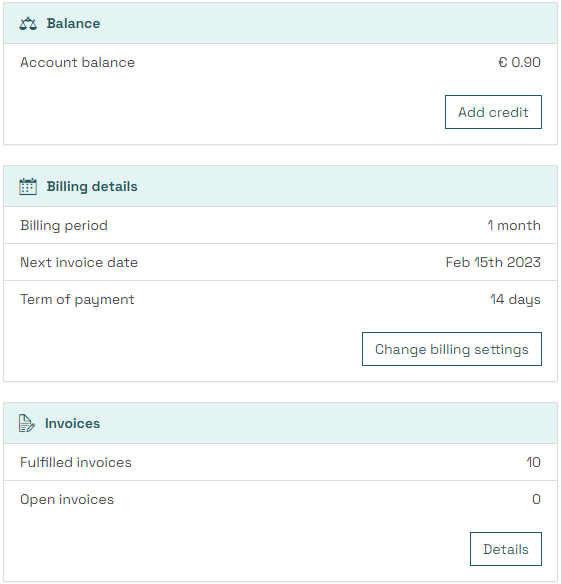Viewport: 561px width, 584px height.
Task: Click the Billing period row label
Action: point(64,226)
